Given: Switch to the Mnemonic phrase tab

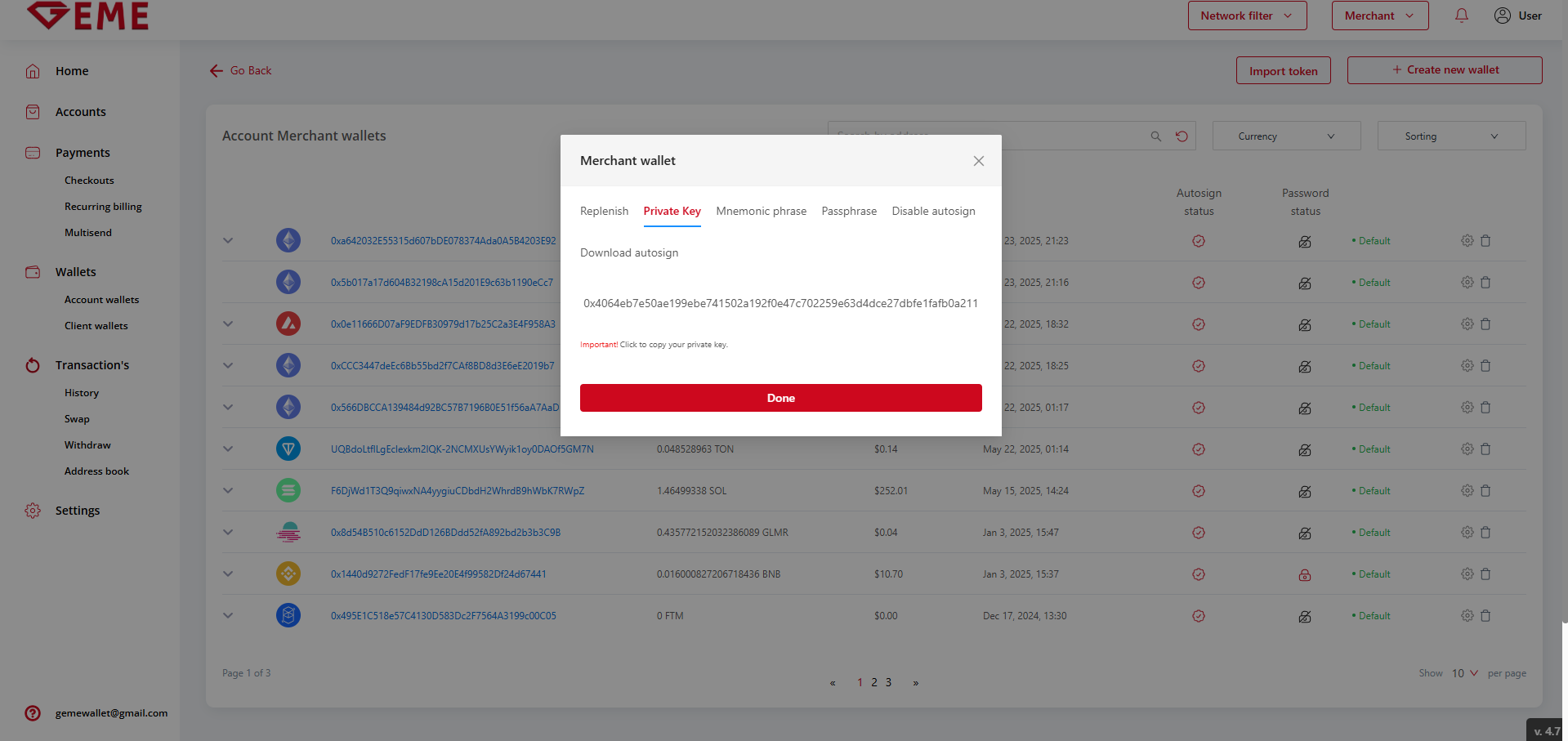Looking at the screenshot, I should [761, 211].
